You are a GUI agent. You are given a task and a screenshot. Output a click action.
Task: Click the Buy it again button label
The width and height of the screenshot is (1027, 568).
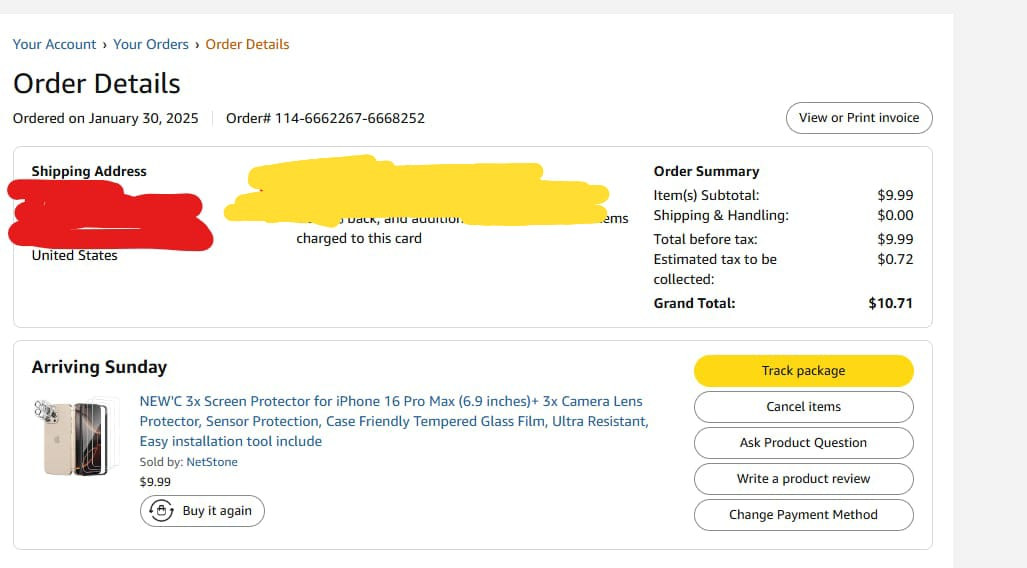pos(217,511)
